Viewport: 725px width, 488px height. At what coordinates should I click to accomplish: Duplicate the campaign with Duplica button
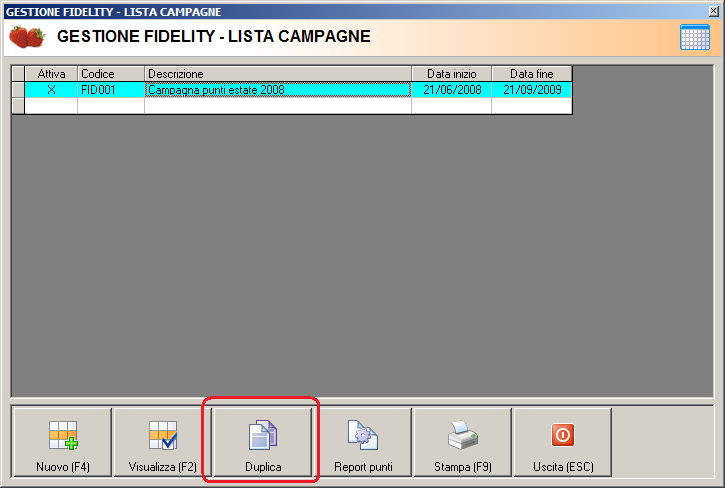click(x=263, y=442)
